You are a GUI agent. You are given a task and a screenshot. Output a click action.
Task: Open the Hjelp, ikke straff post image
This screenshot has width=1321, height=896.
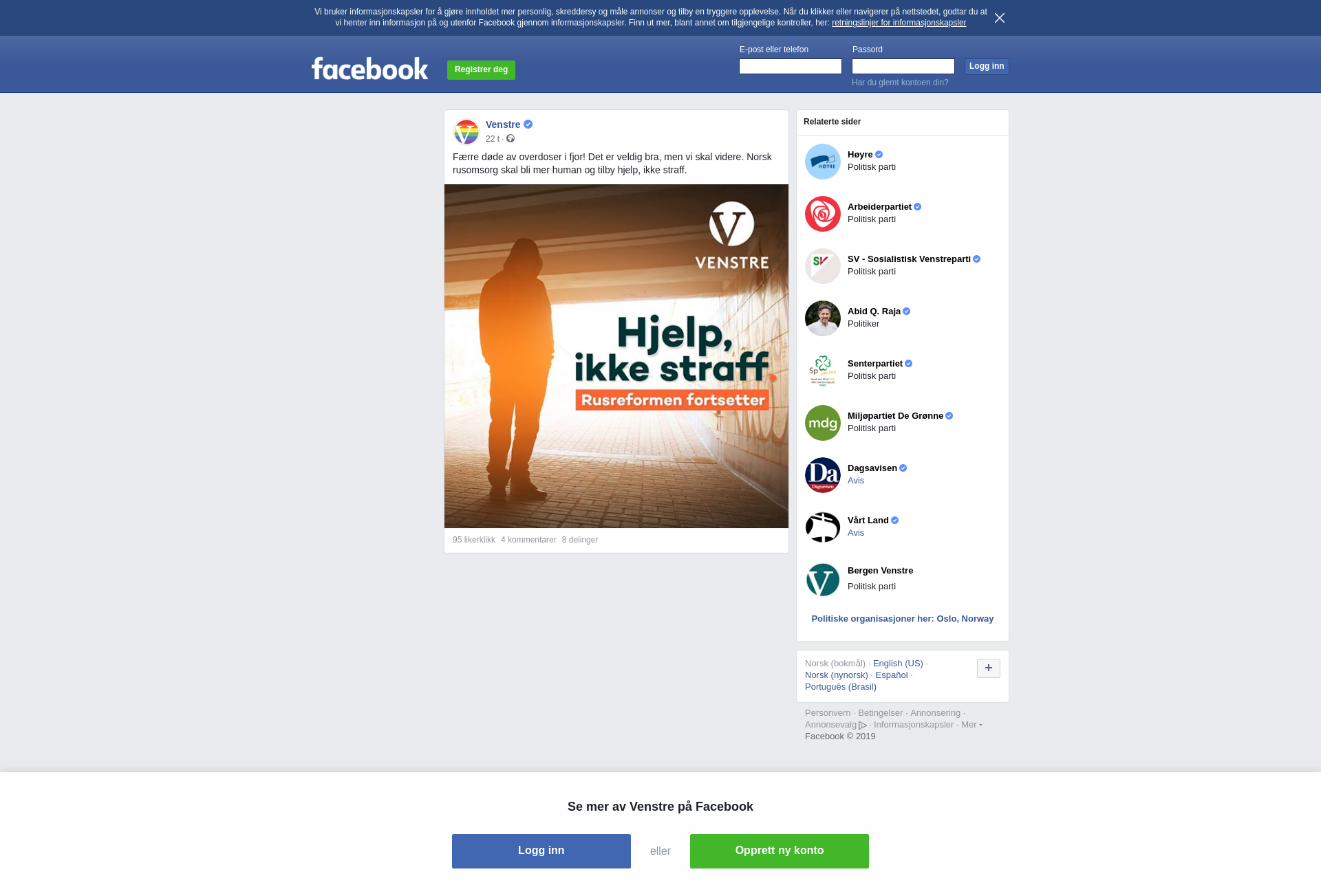click(x=616, y=356)
